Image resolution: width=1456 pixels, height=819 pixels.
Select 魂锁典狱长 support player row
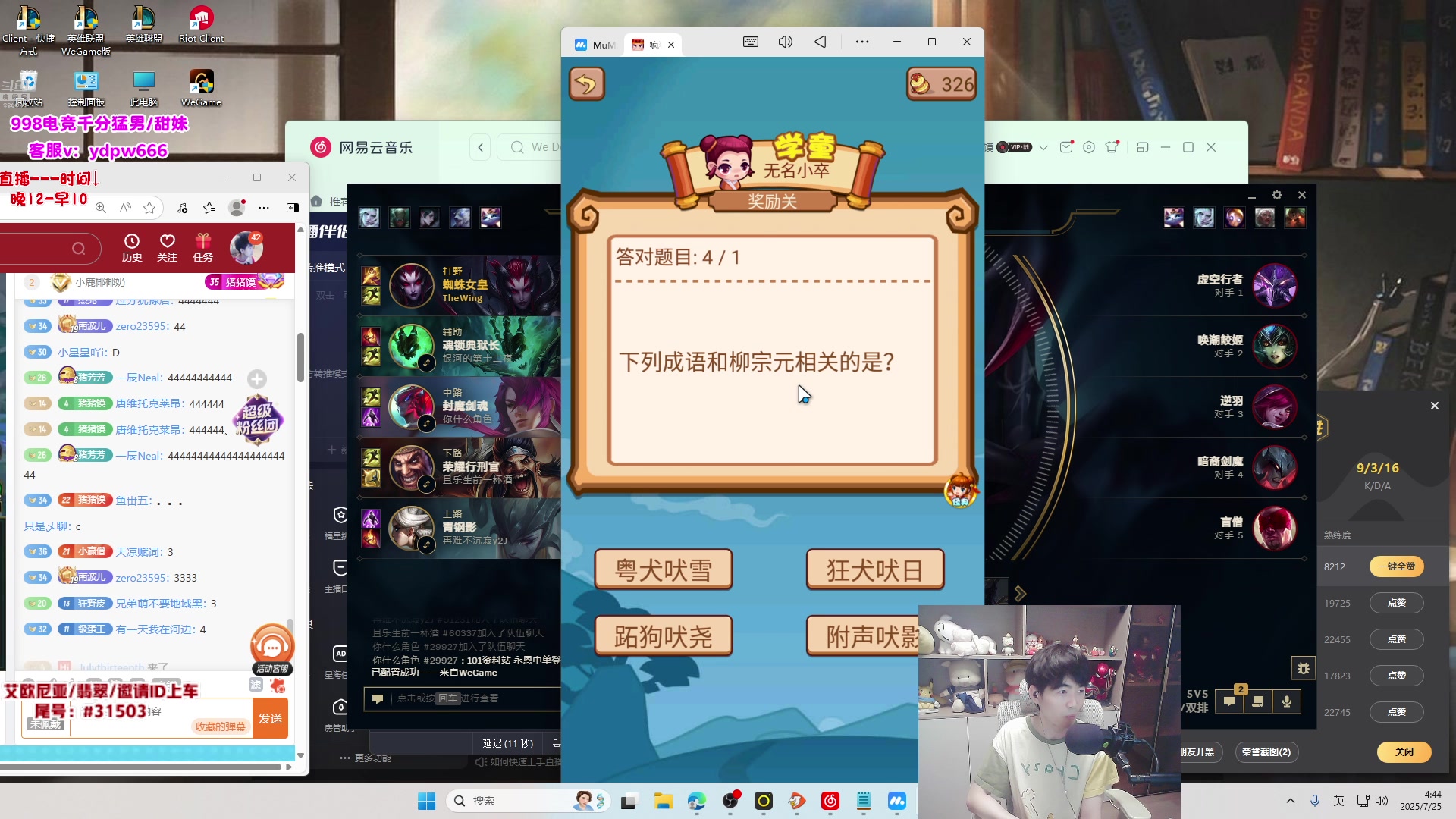[460, 346]
